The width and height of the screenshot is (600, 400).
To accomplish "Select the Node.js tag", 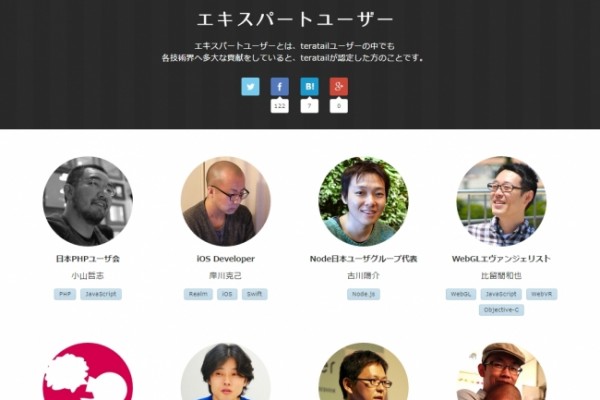I will point(364,294).
